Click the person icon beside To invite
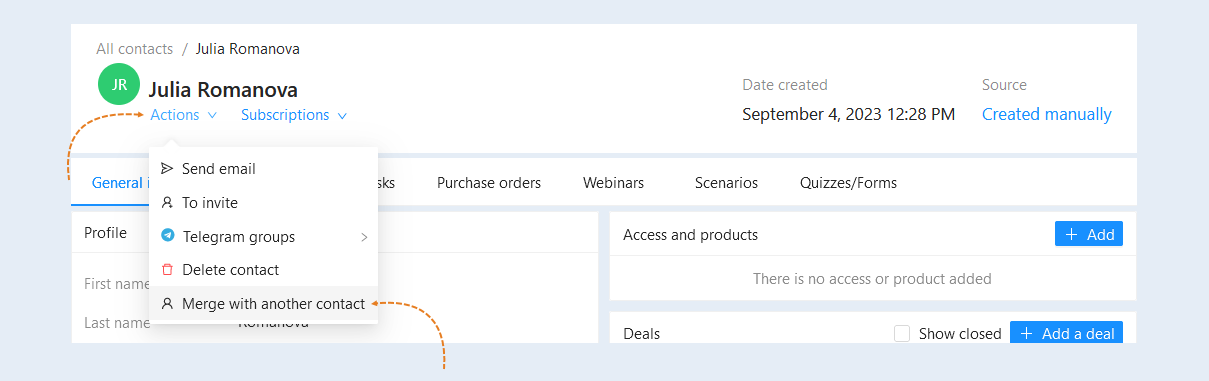Viewport: 1209px width, 381px height. click(x=167, y=203)
